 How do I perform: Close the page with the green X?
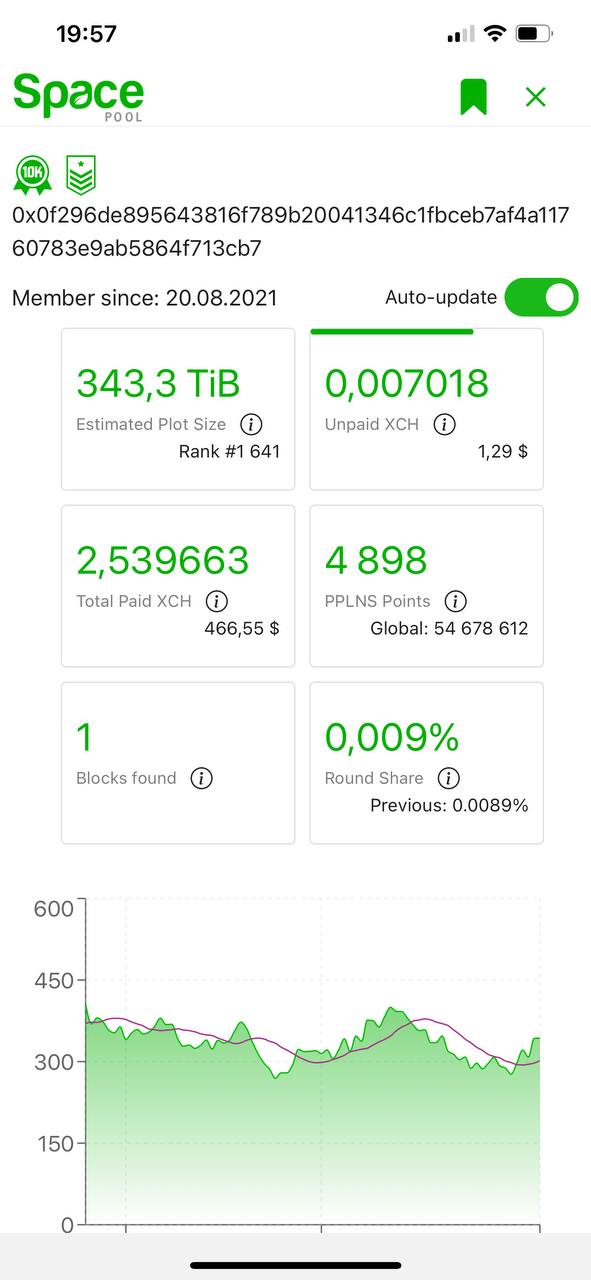536,97
